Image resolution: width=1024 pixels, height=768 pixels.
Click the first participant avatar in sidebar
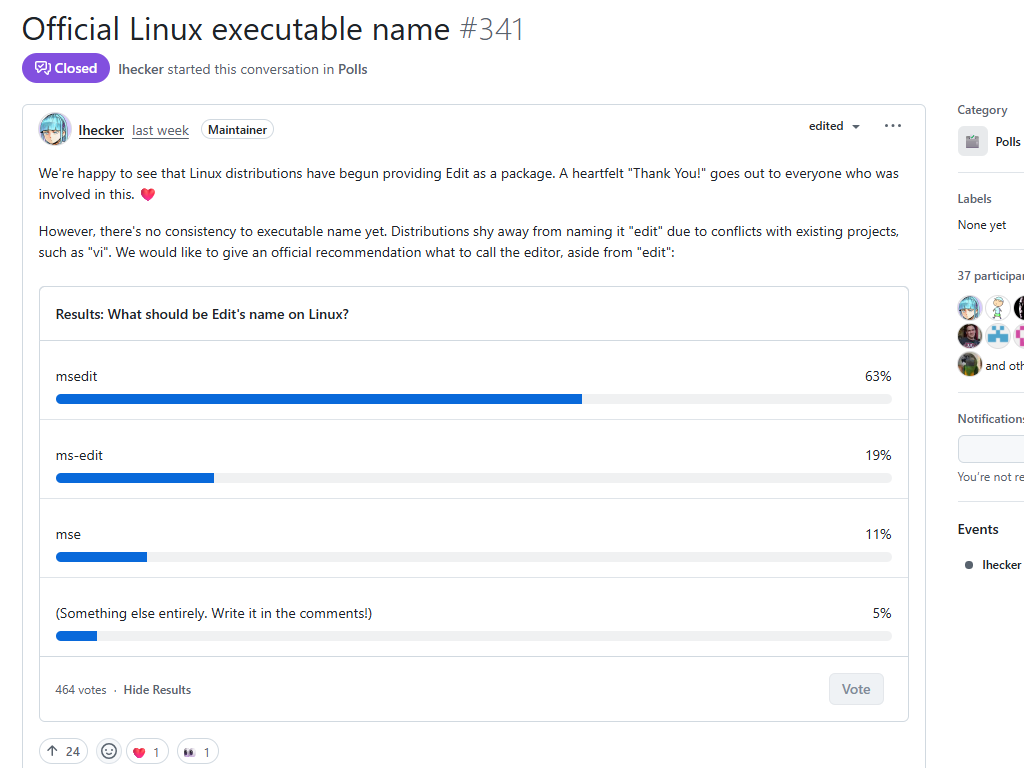click(969, 307)
